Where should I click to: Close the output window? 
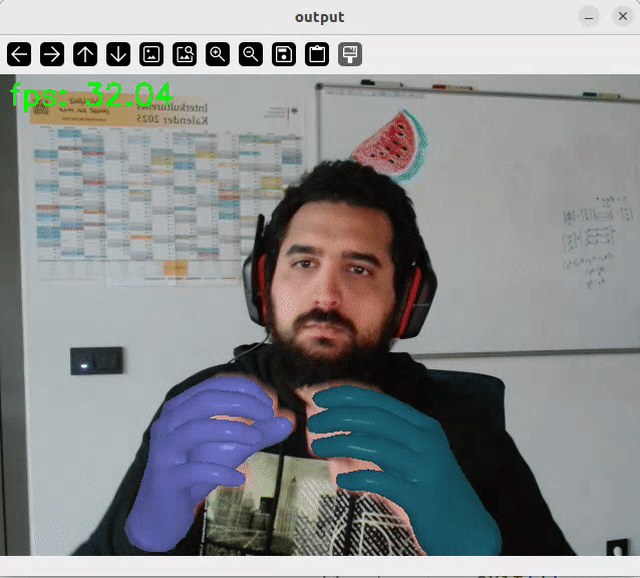tap(622, 17)
